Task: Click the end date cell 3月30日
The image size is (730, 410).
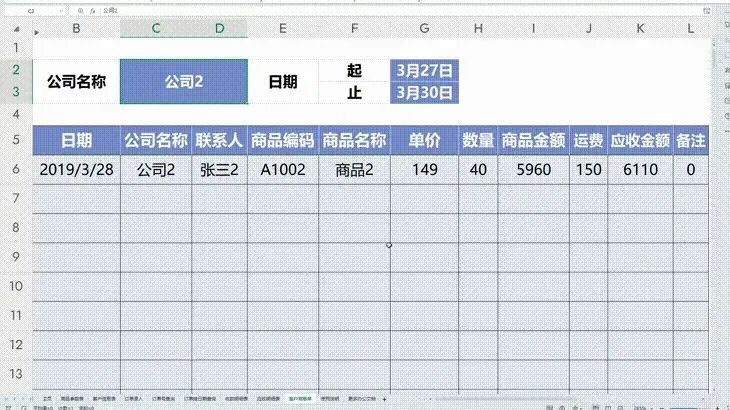Action: pos(425,93)
